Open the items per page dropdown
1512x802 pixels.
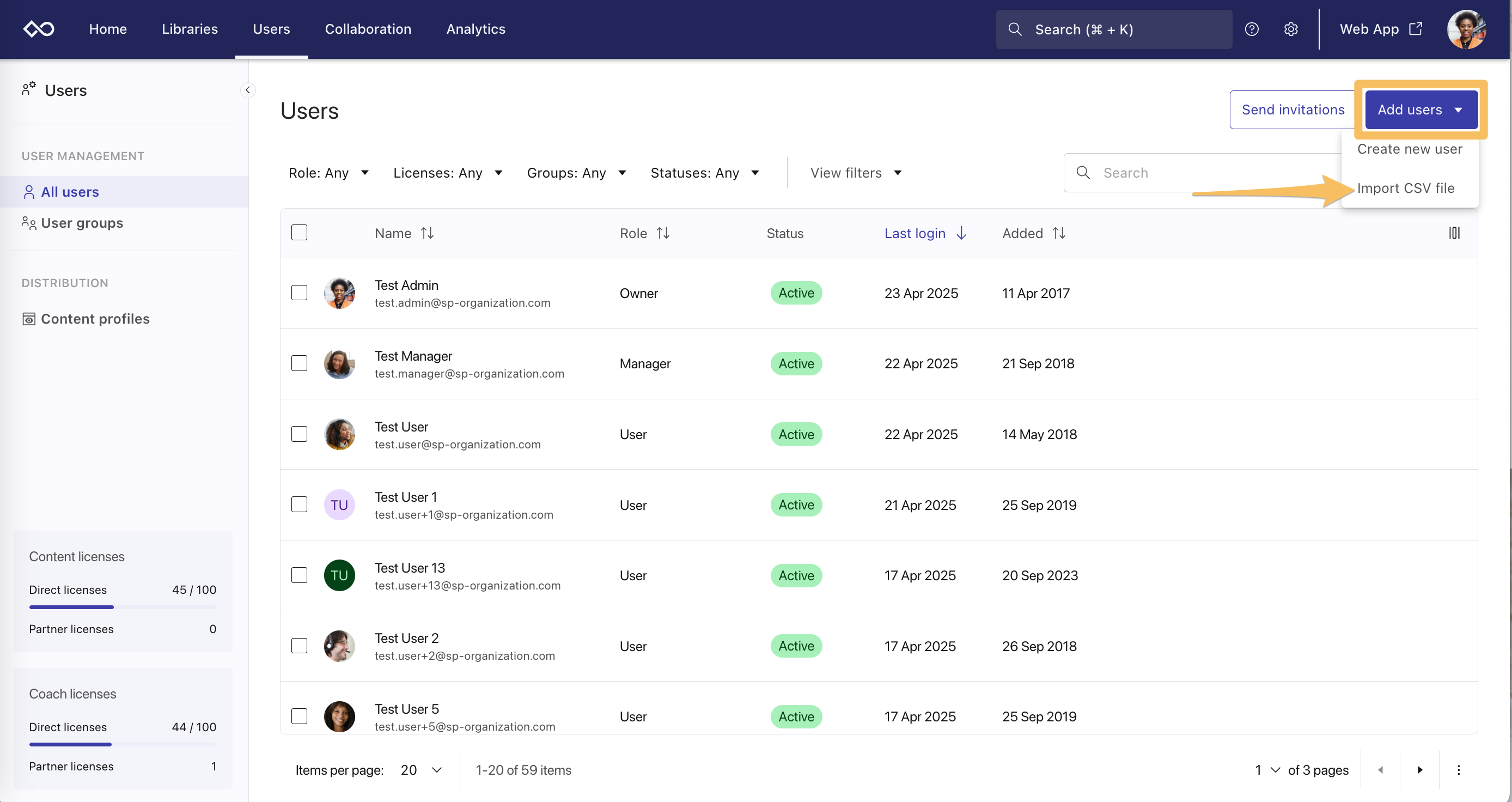pyautogui.click(x=421, y=770)
